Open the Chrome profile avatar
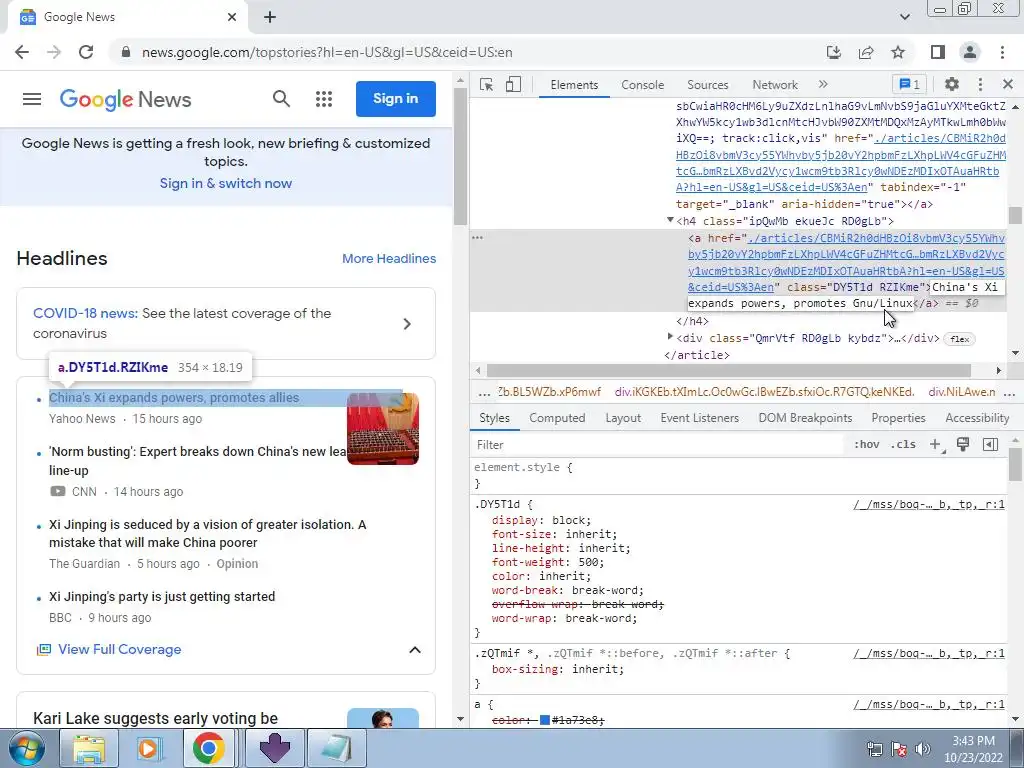Viewport: 1024px width, 768px height. (970, 52)
